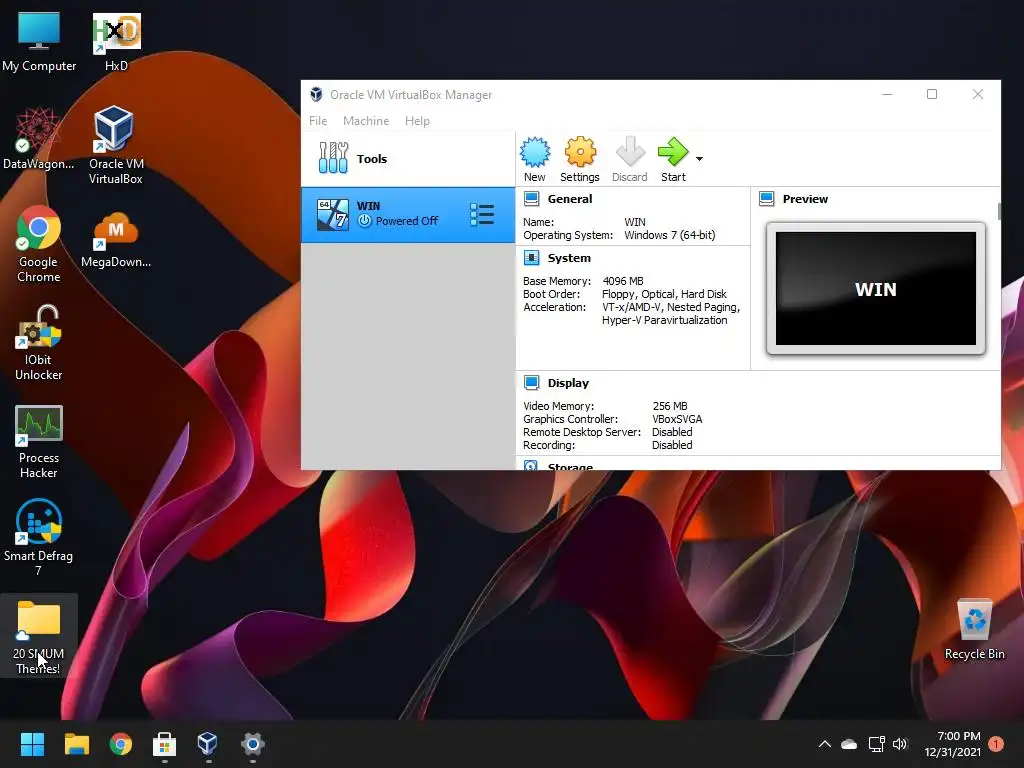Click the VirtualBox taskbar icon
The height and width of the screenshot is (768, 1024).
coord(208,744)
